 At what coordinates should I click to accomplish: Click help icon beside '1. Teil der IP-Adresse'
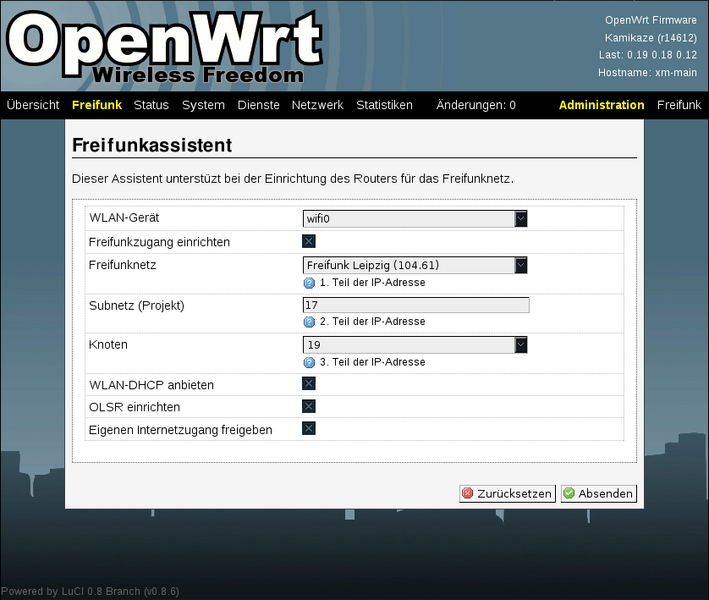309,283
